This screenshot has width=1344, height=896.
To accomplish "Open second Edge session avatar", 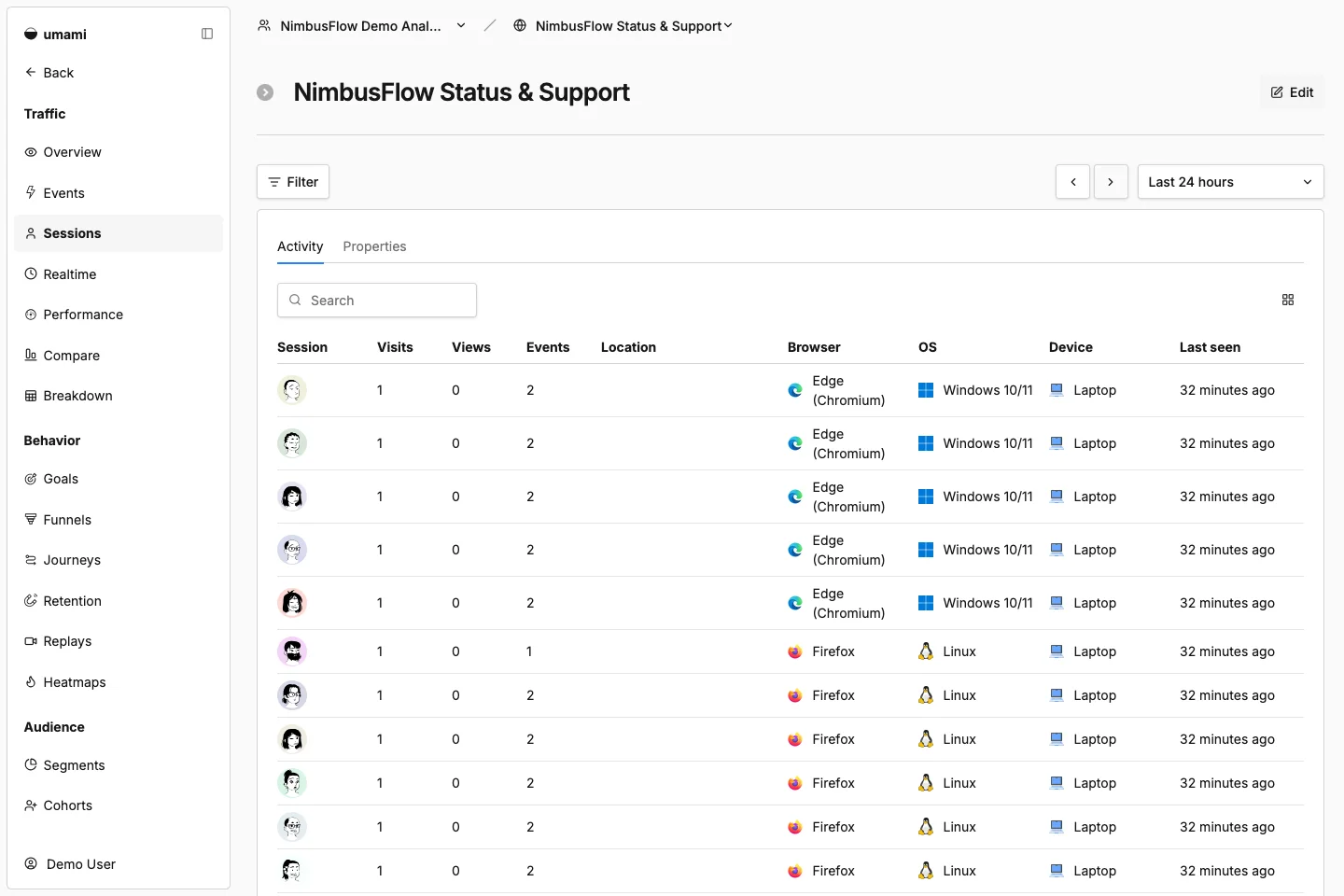I will (x=292, y=443).
